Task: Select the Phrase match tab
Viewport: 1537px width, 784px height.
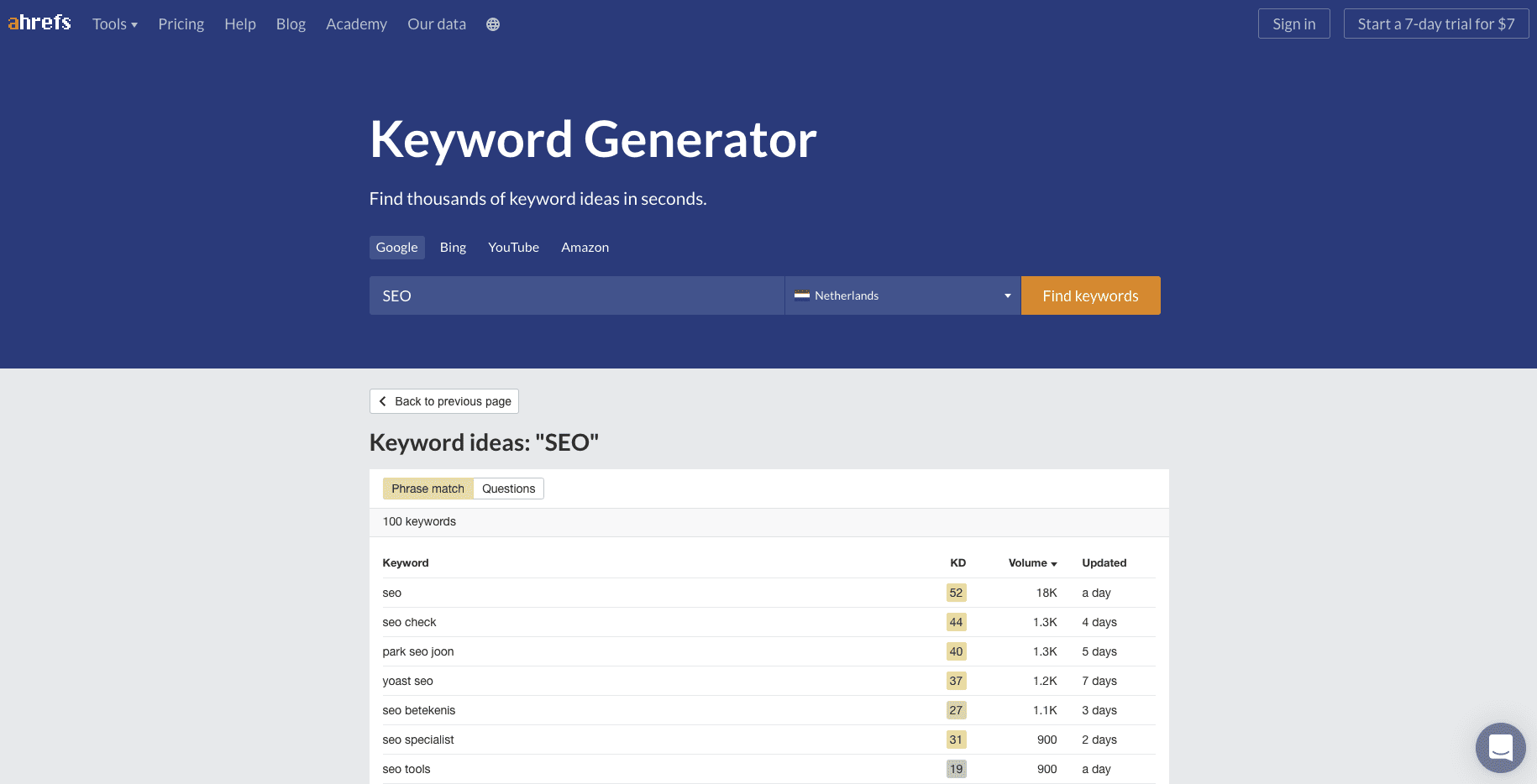Action: point(428,489)
